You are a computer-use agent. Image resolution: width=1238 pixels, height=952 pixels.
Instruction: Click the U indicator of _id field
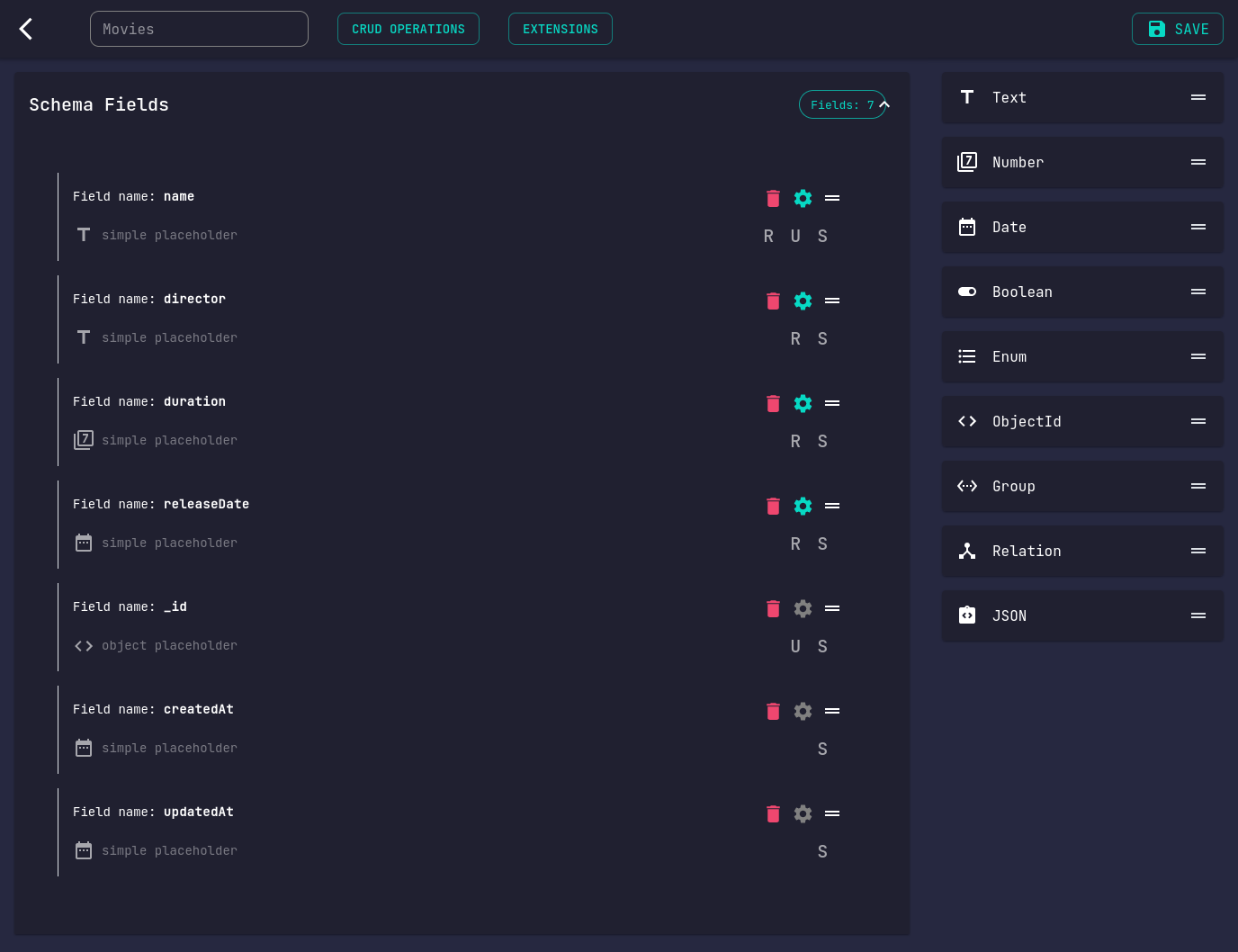(795, 646)
